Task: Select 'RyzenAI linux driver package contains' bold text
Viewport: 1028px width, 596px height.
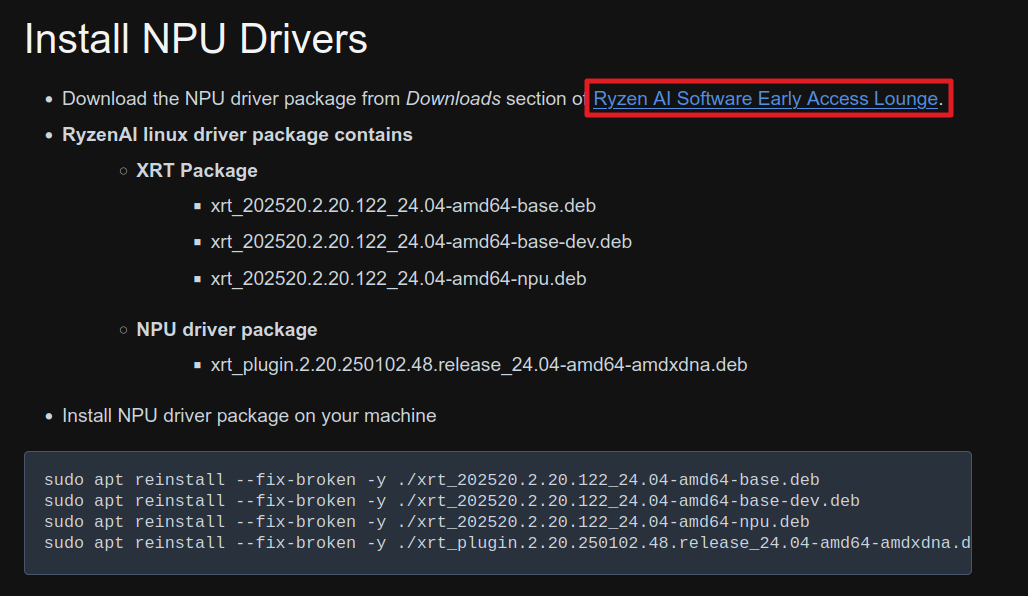Action: (x=237, y=134)
